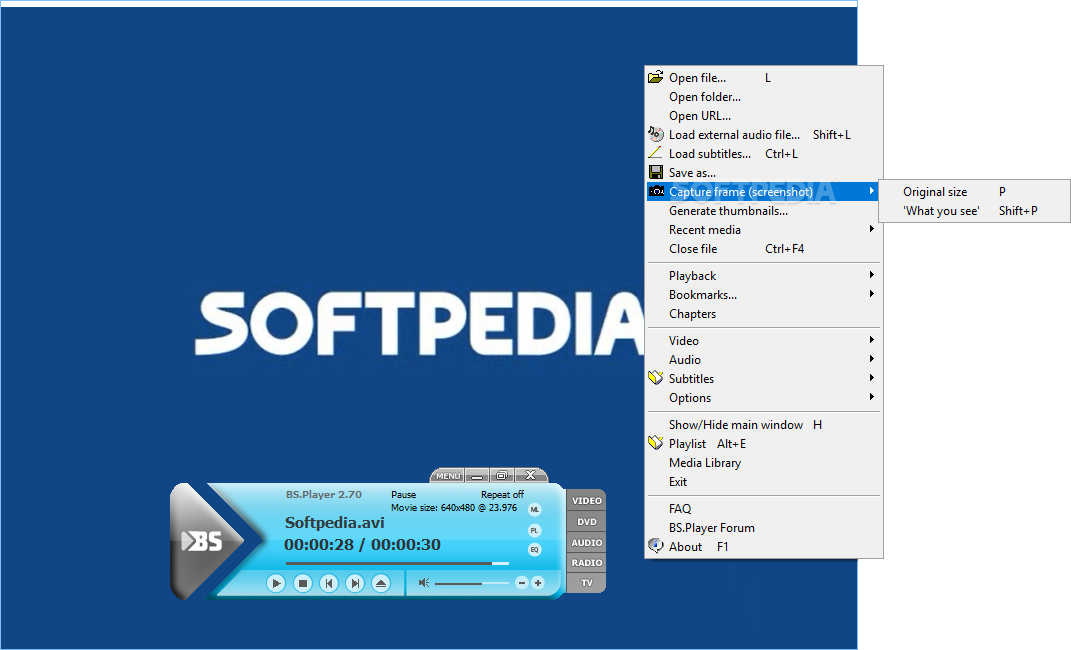Expand the Subtitles submenu
The width and height of the screenshot is (1071, 650).
[x=764, y=379]
